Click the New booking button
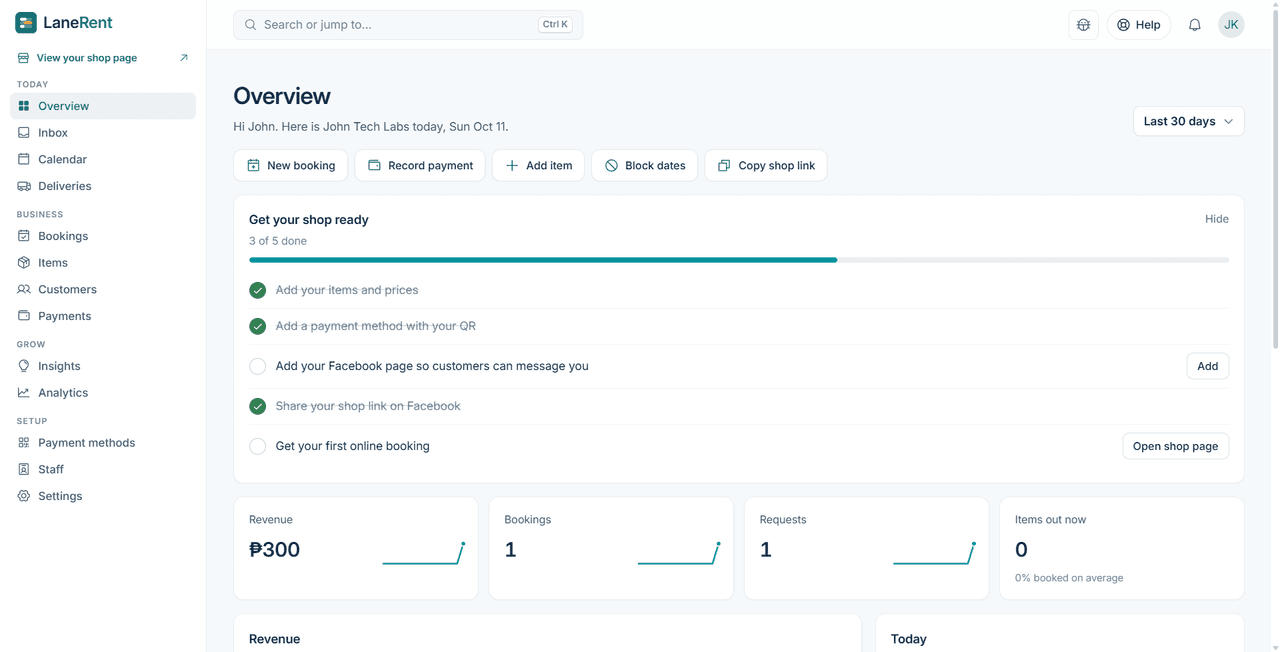This screenshot has height=652, width=1280. [x=291, y=165]
